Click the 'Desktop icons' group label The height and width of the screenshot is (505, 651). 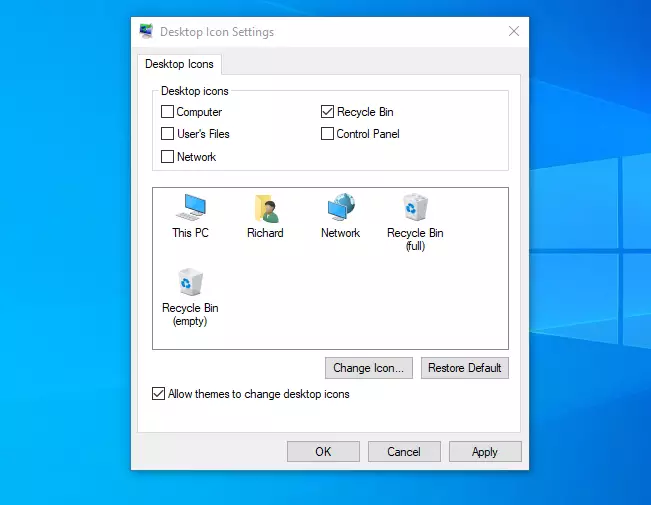click(195, 91)
